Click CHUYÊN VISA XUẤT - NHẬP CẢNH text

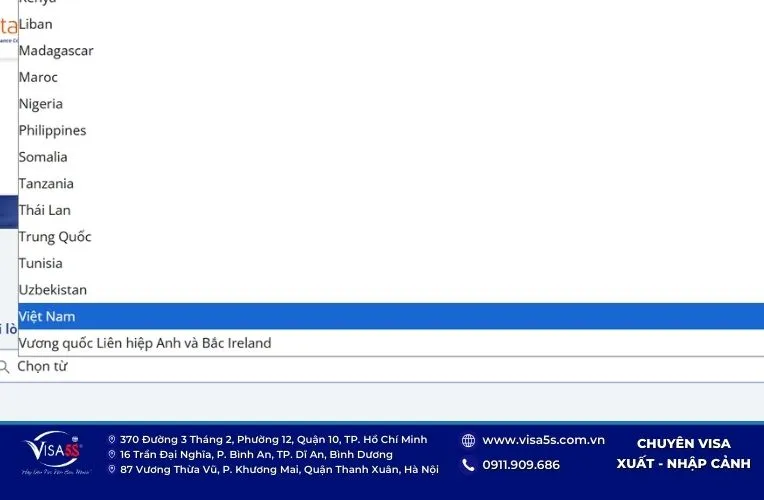pyautogui.click(x=684, y=454)
